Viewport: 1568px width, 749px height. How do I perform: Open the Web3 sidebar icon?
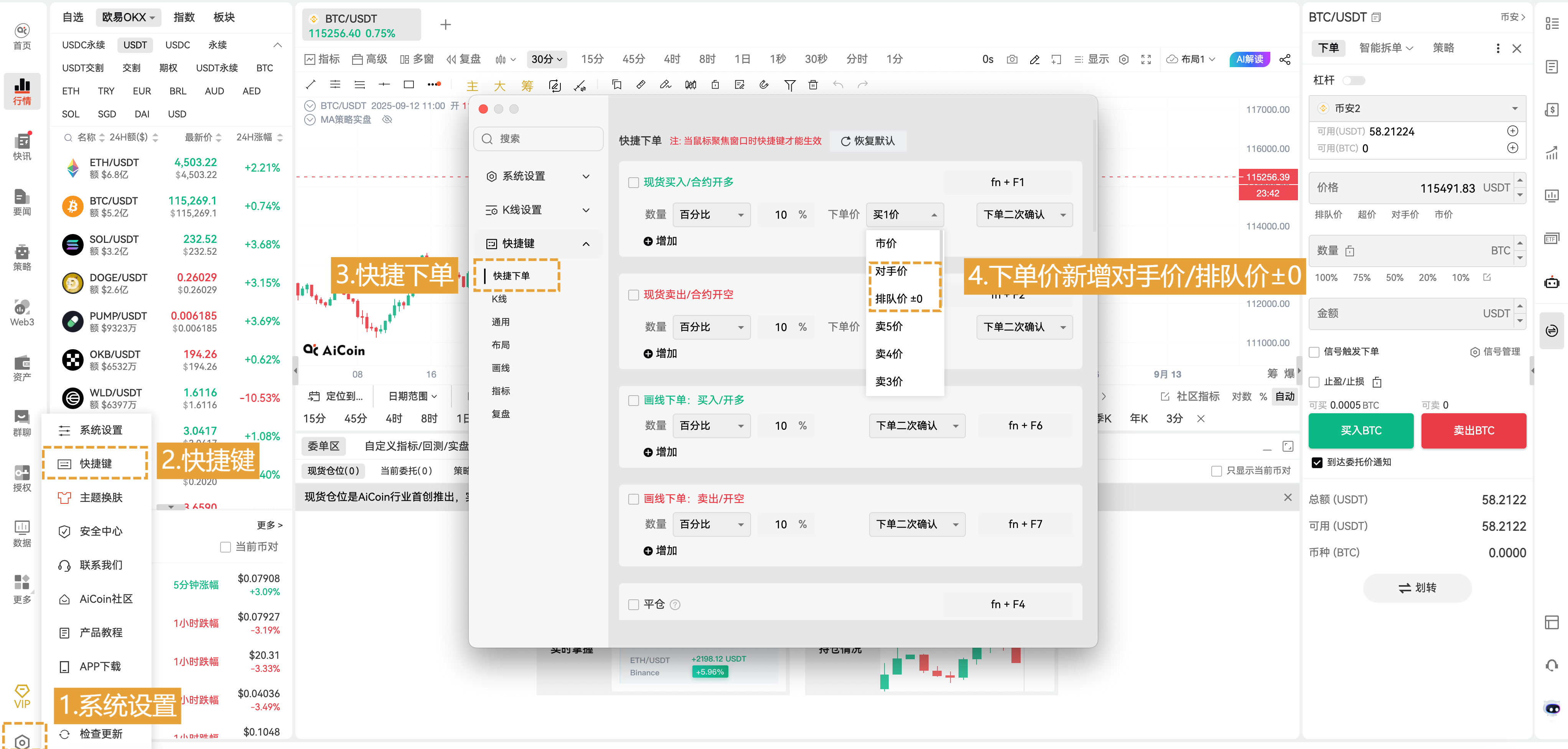(x=22, y=312)
